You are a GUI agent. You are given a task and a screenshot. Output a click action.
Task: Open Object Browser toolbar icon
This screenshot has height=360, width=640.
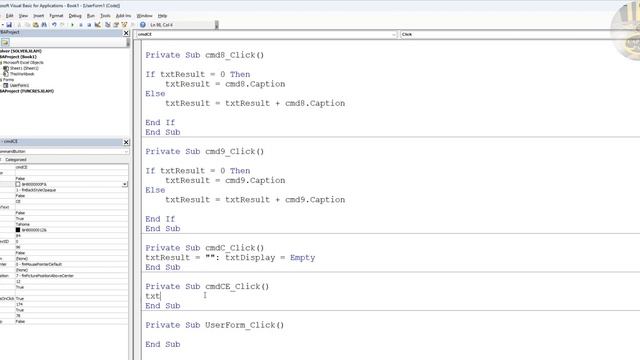pyautogui.click(x=124, y=25)
